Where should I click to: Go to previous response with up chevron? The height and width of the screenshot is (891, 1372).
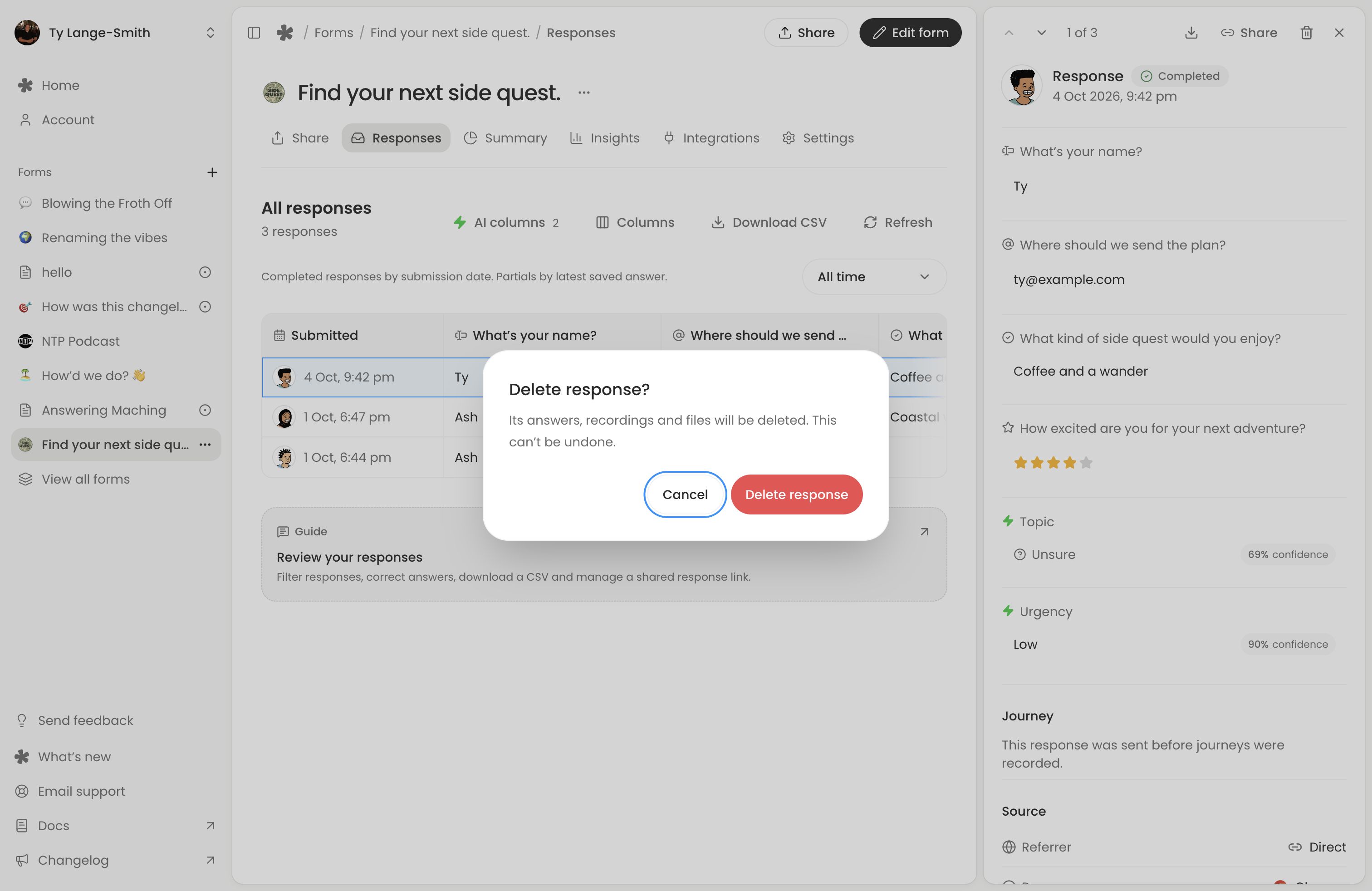tap(1009, 33)
